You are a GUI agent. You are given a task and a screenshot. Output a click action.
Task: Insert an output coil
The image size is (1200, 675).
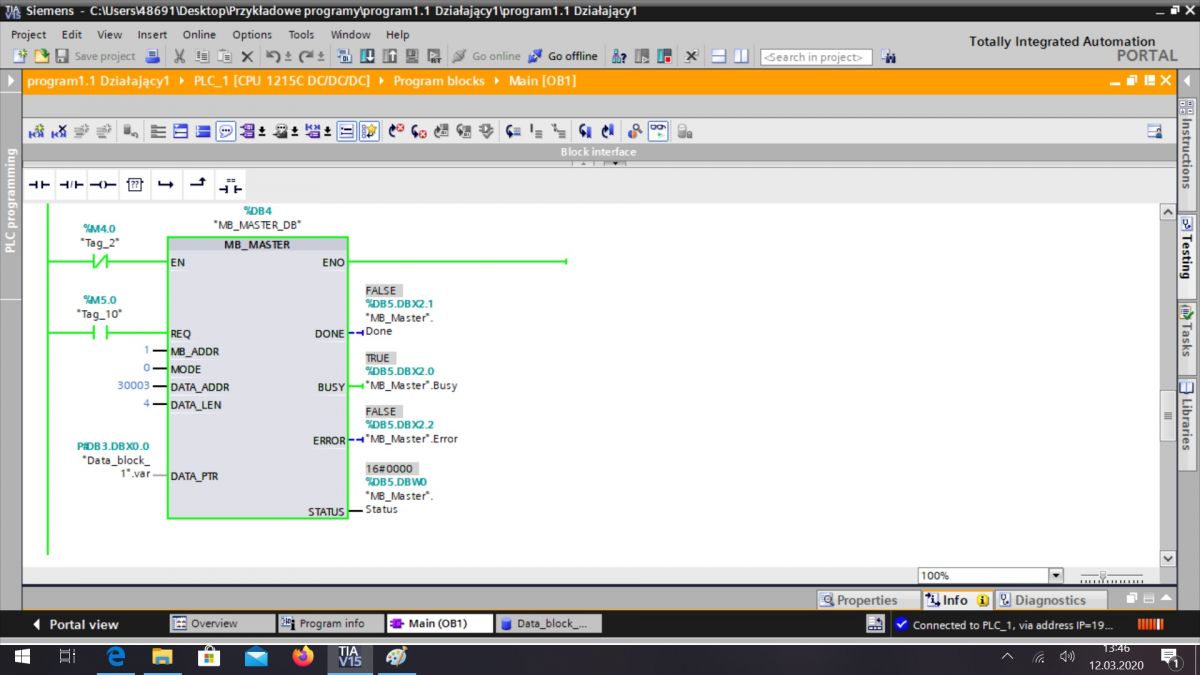point(103,185)
